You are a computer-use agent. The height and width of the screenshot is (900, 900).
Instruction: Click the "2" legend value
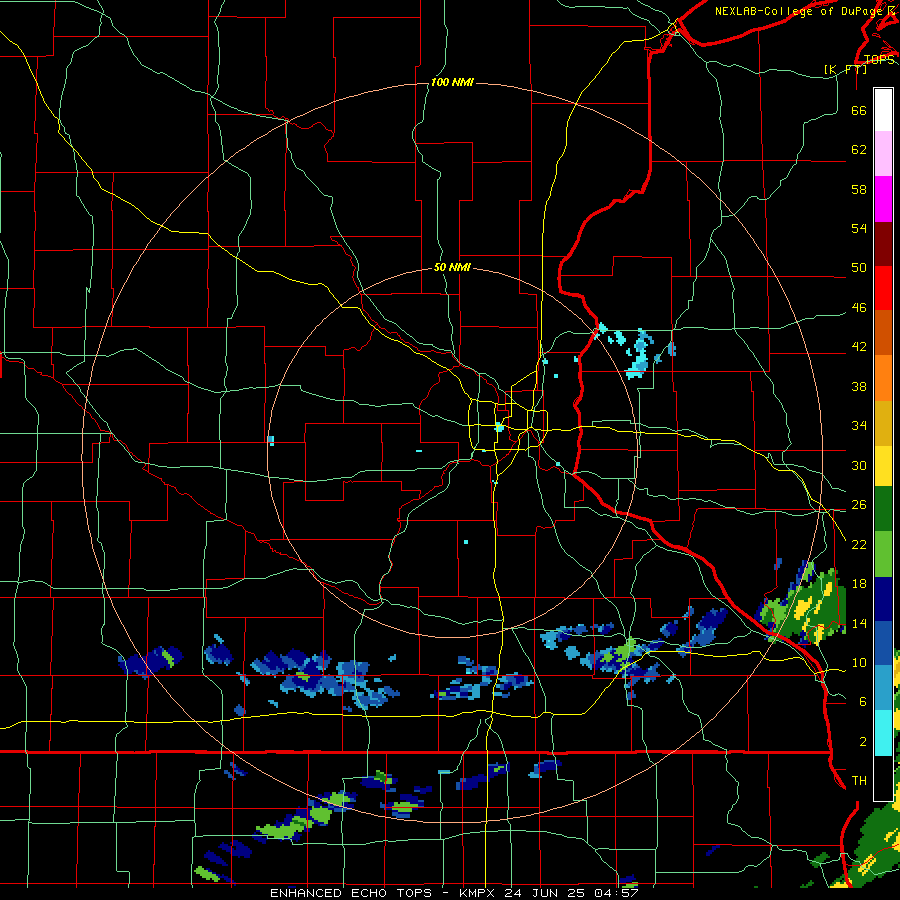click(863, 742)
